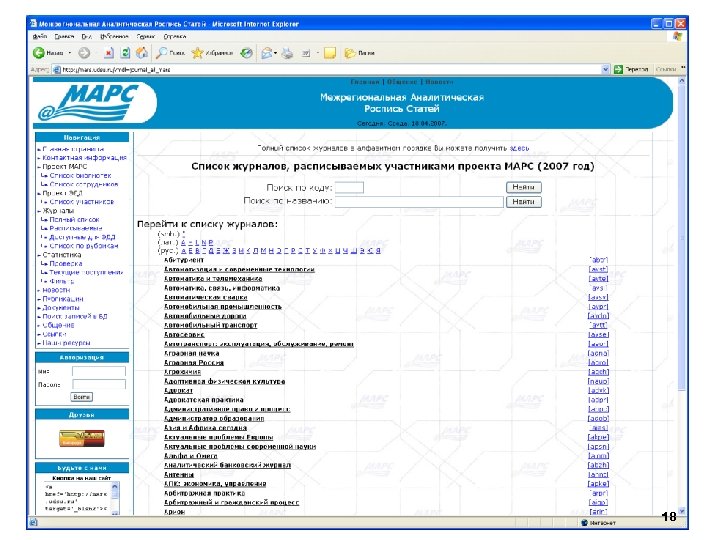The image size is (720, 540).
Task: Focus the Пароль field in login box
Action: coord(99,384)
